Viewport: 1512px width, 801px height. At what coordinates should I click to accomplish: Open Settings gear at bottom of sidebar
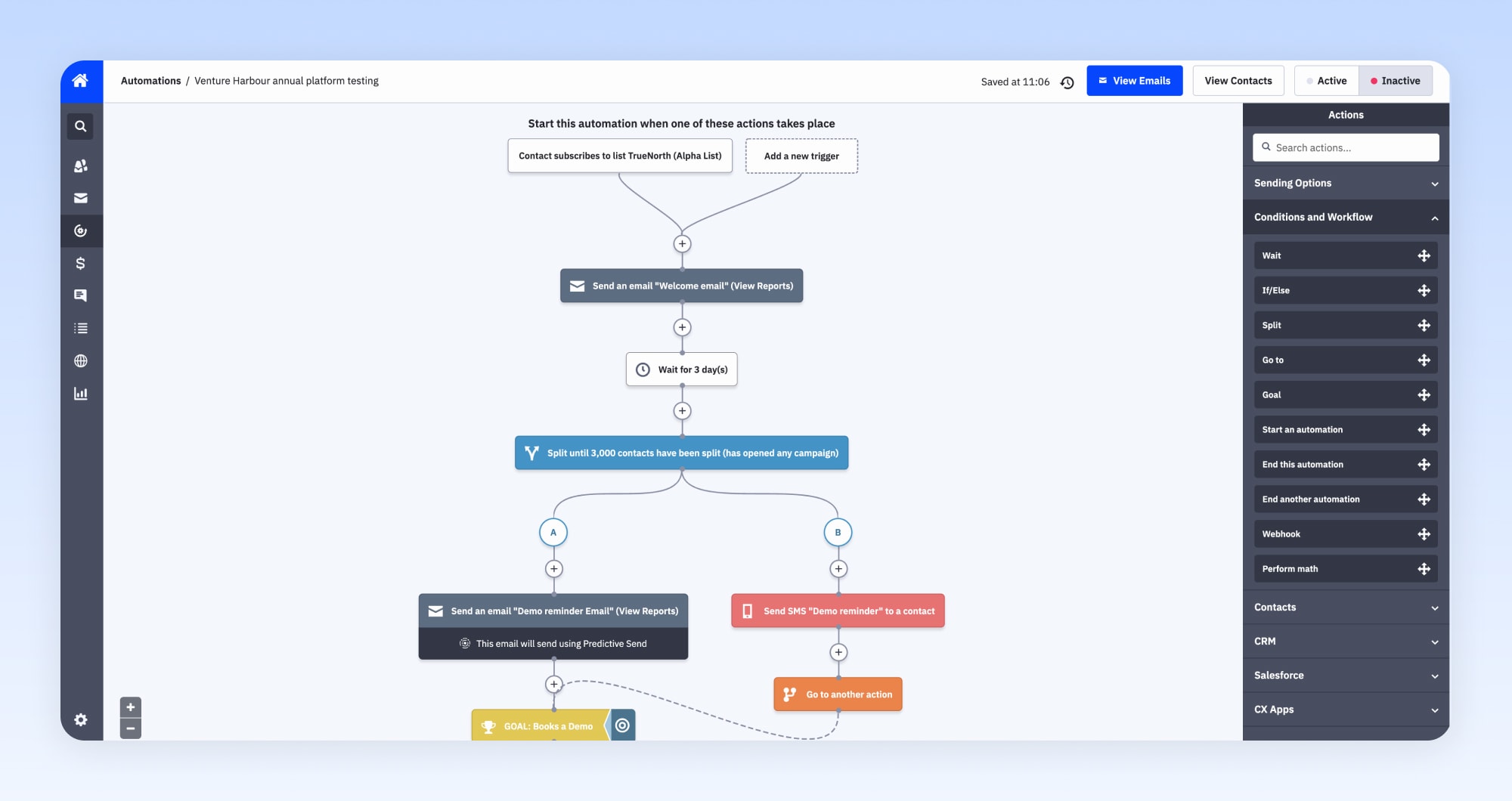click(x=81, y=719)
